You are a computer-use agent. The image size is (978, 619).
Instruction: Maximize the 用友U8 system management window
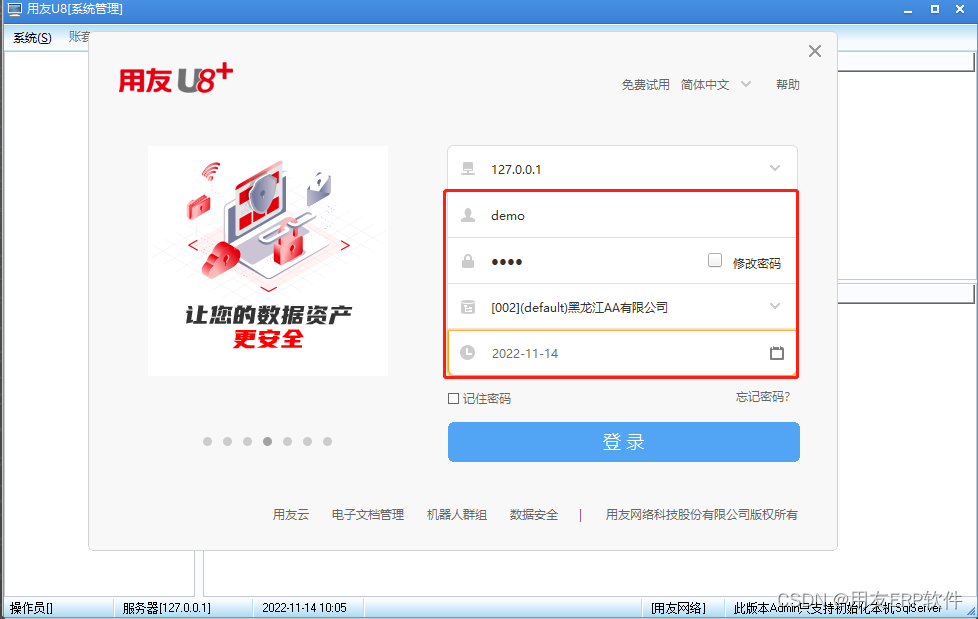(935, 9)
